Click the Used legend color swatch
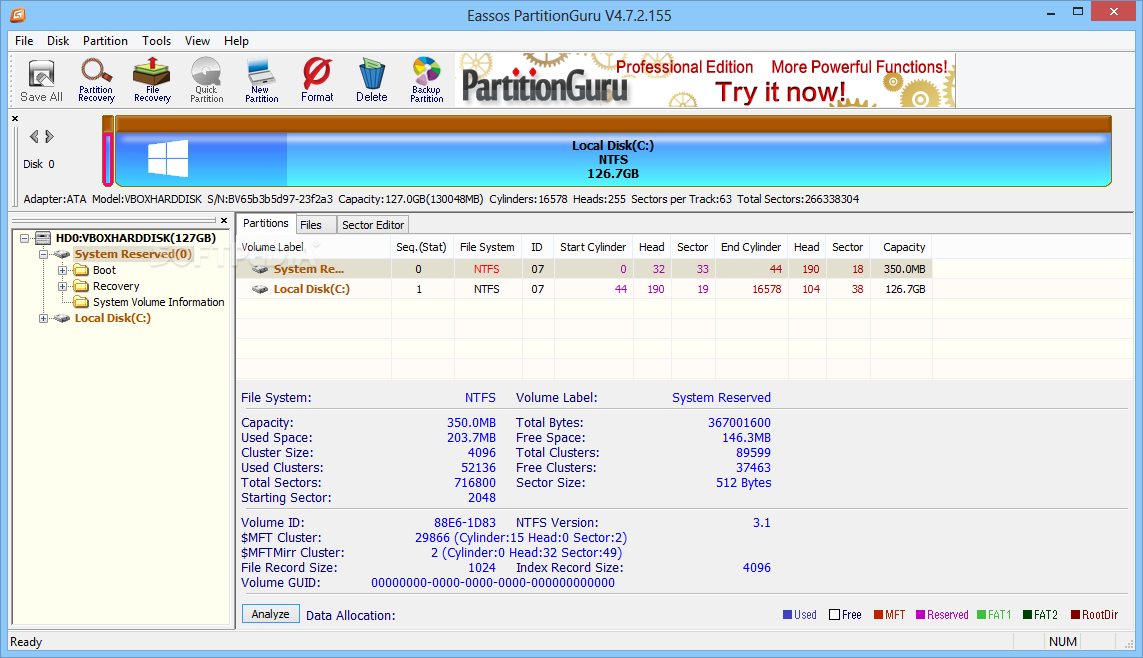This screenshot has width=1143, height=658. click(x=787, y=615)
